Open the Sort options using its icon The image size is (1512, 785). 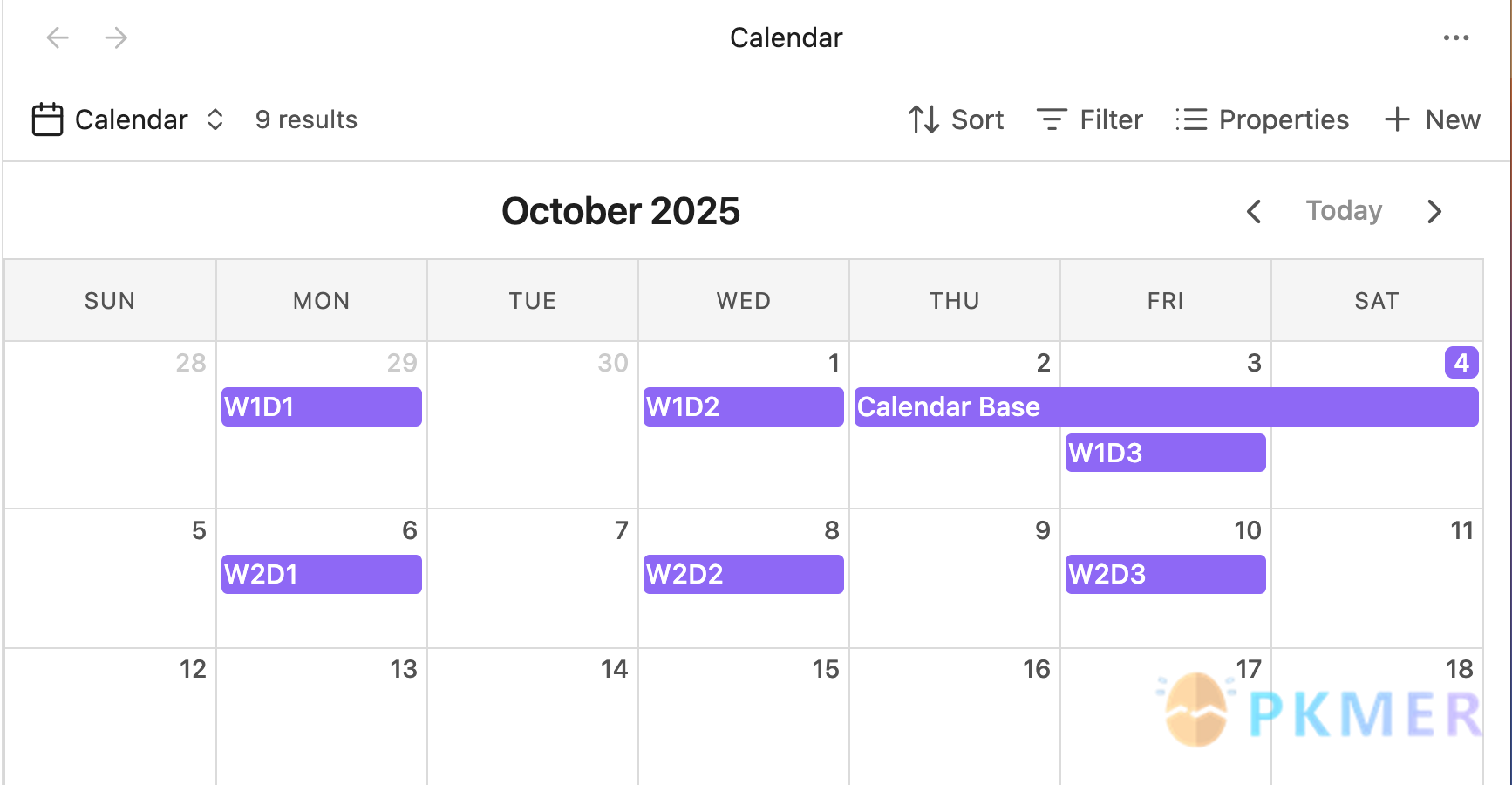tap(923, 119)
